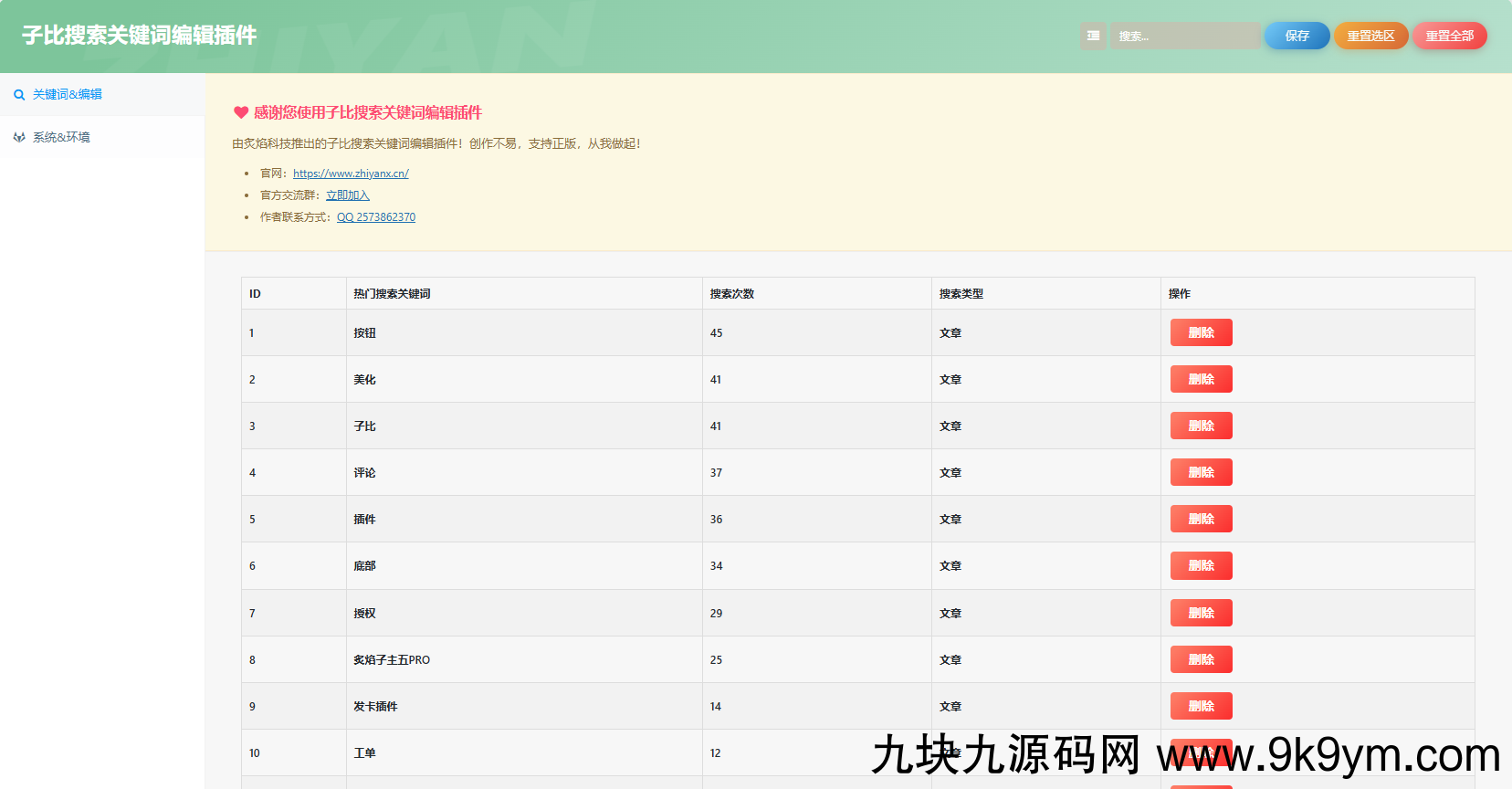Click the magnifier icon in the sidebar
This screenshot has height=789, width=1512.
pyautogui.click(x=19, y=95)
